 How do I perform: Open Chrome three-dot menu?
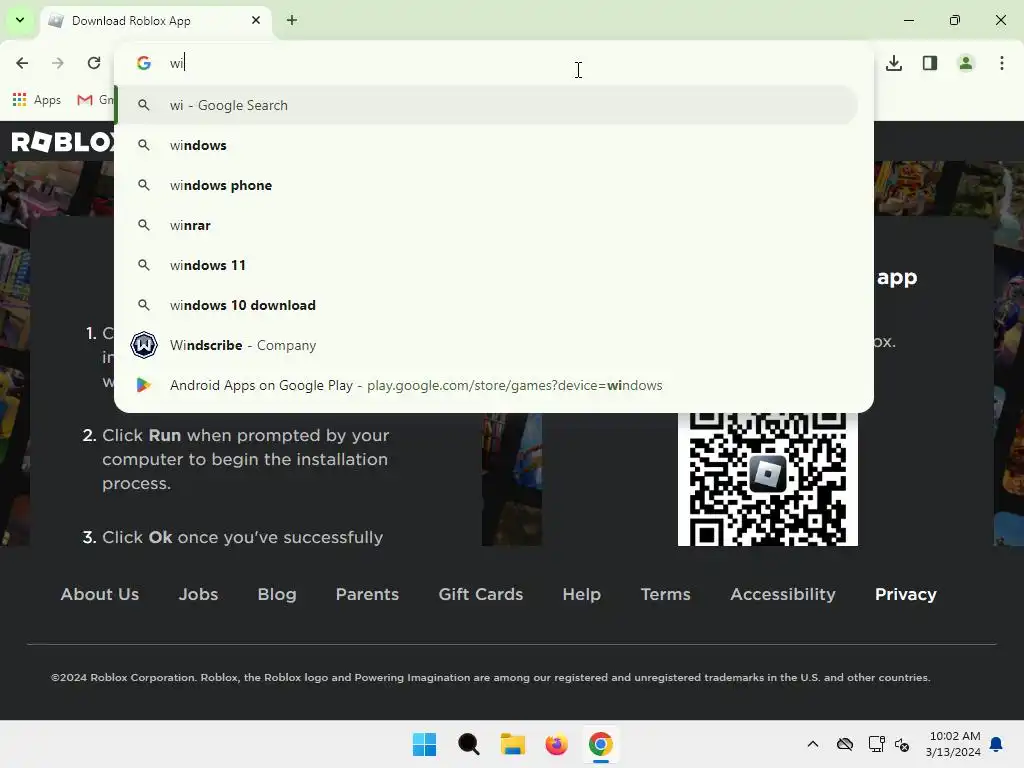pyautogui.click(x=1002, y=63)
